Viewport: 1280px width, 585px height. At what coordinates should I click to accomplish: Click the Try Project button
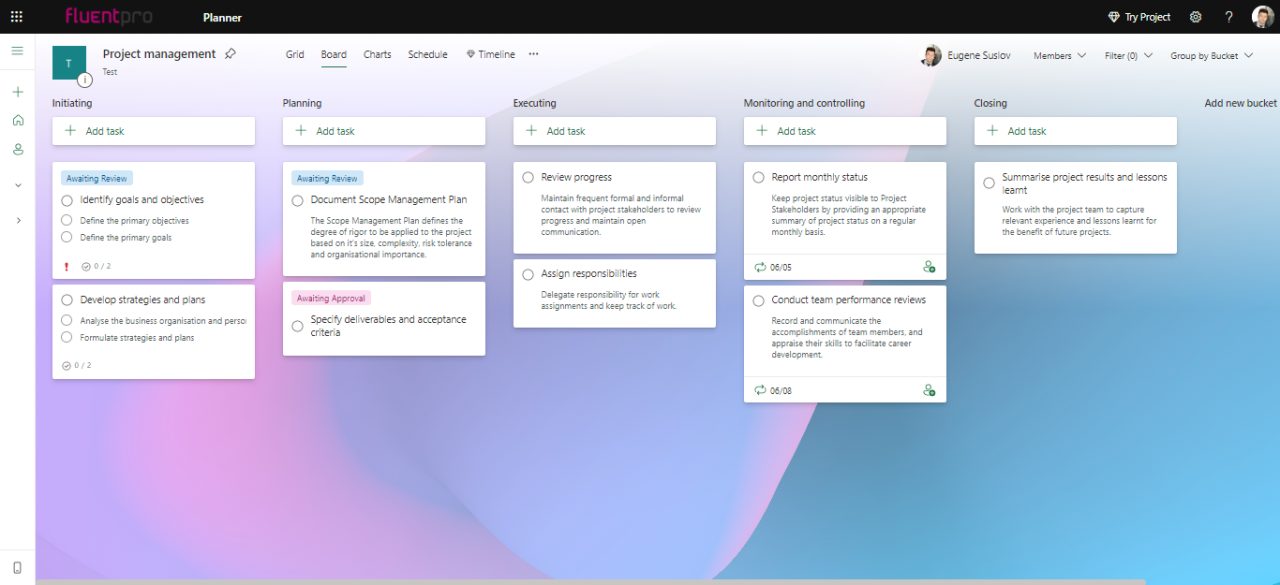pyautogui.click(x=1139, y=17)
